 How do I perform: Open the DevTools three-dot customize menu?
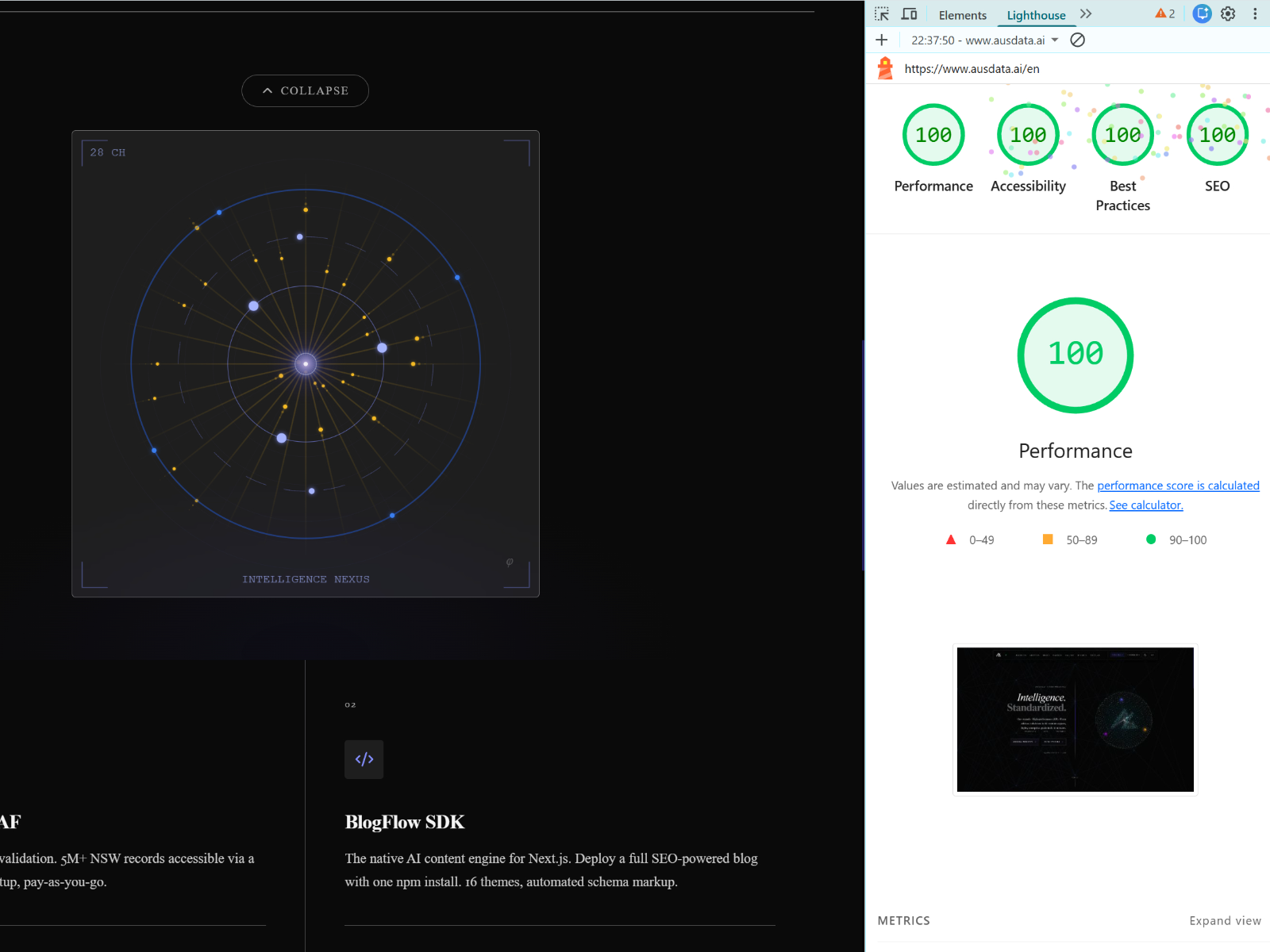[x=1255, y=14]
